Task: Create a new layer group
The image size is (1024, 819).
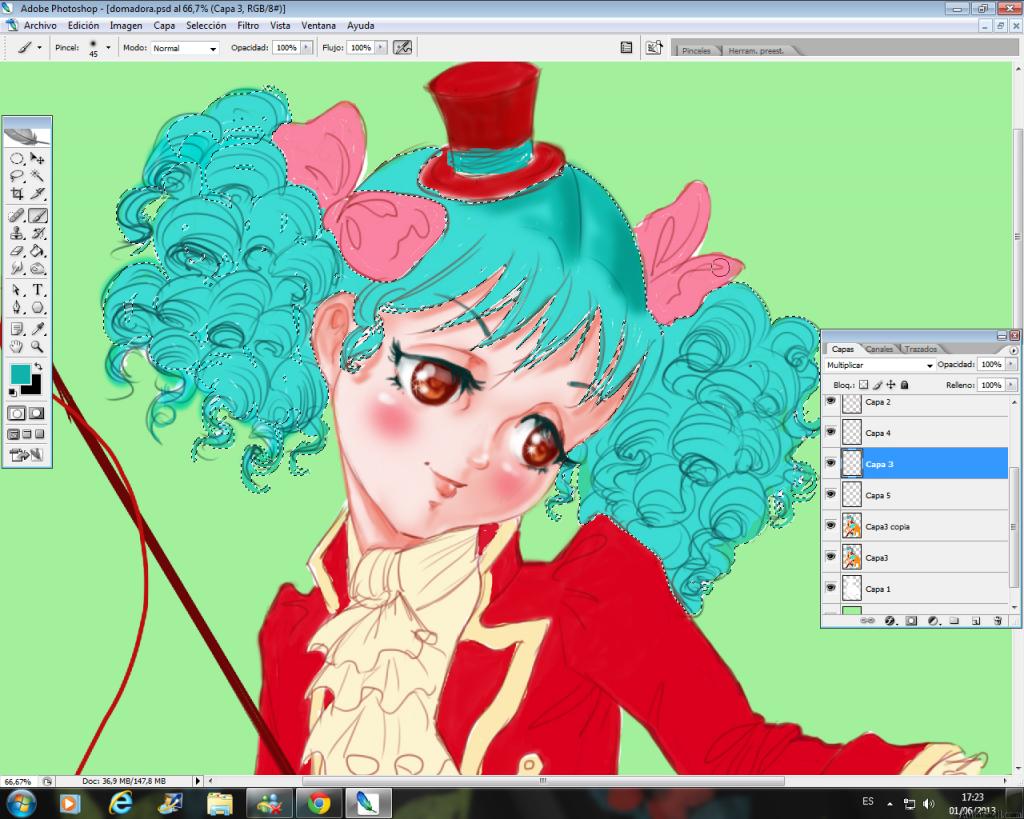Action: coord(954,620)
